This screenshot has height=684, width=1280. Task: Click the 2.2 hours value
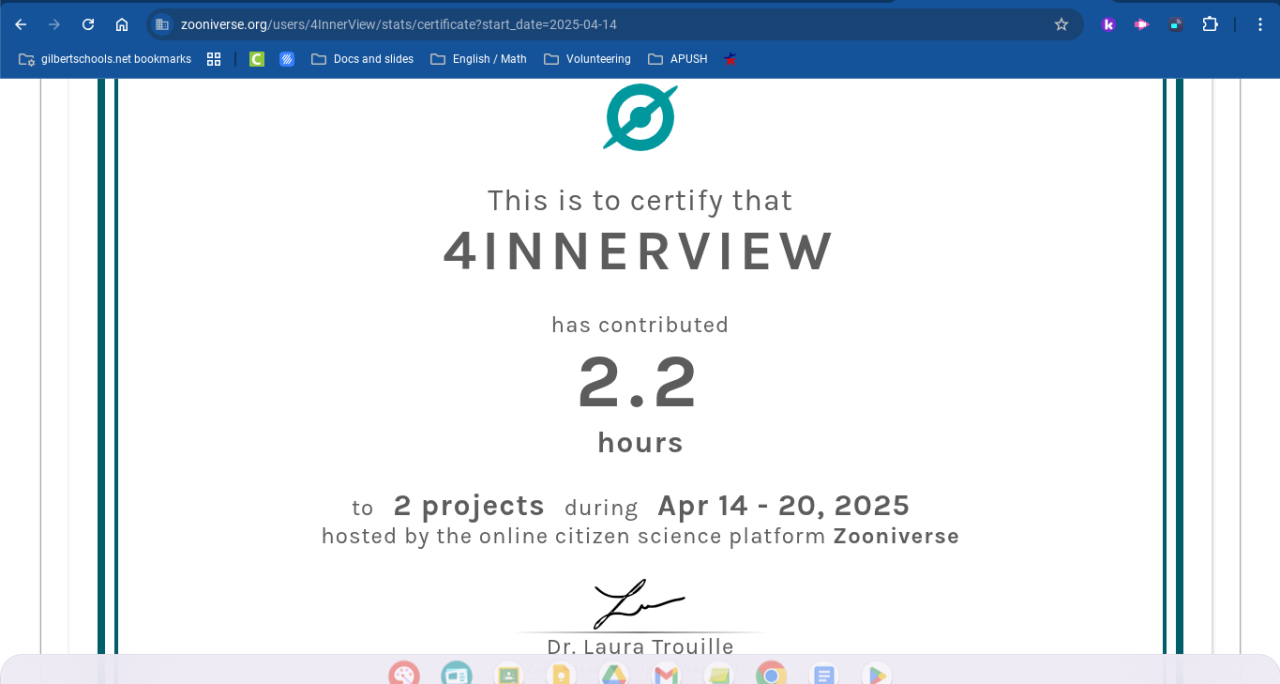[637, 383]
